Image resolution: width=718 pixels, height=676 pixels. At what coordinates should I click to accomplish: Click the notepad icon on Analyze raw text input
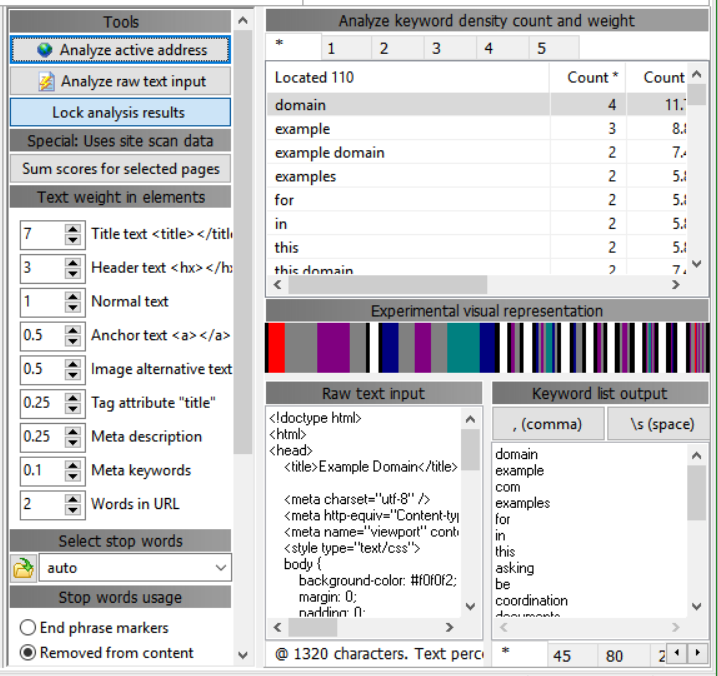46,82
